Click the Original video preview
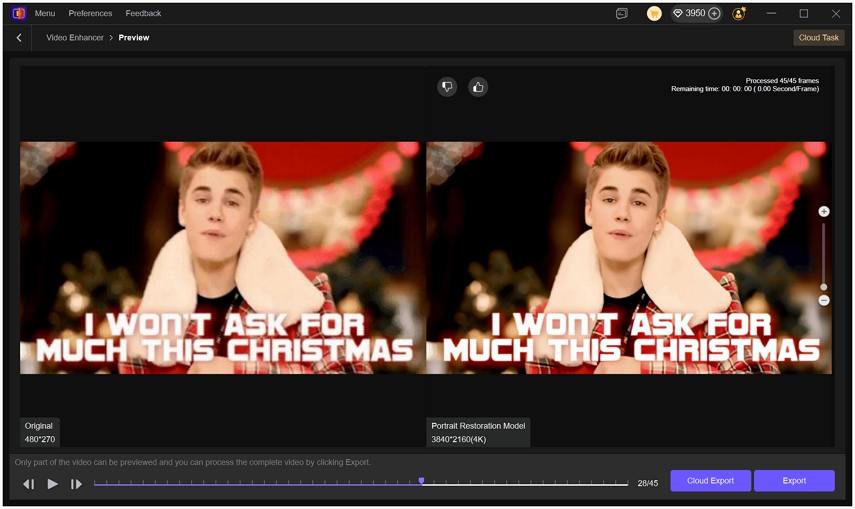The width and height of the screenshot is (855, 509). pyautogui.click(x=222, y=258)
